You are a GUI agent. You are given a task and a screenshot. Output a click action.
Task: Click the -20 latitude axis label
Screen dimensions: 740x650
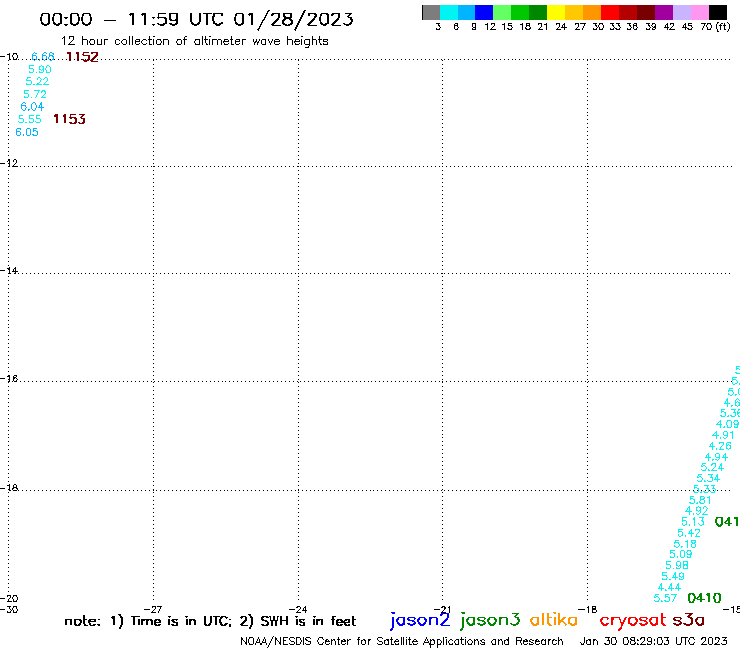coord(9,599)
